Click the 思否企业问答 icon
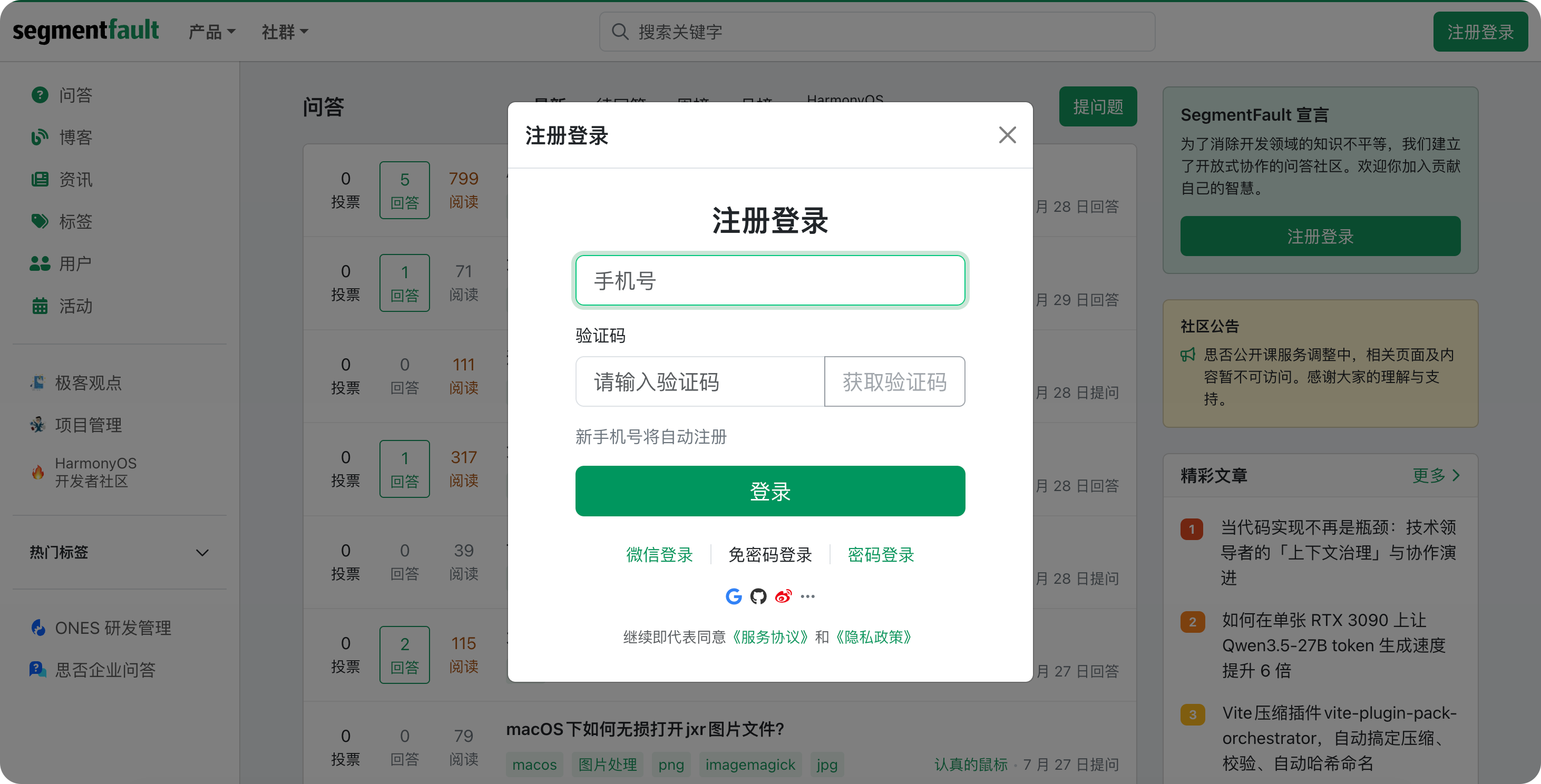Screen dimensions: 1541x784 (x=37, y=670)
